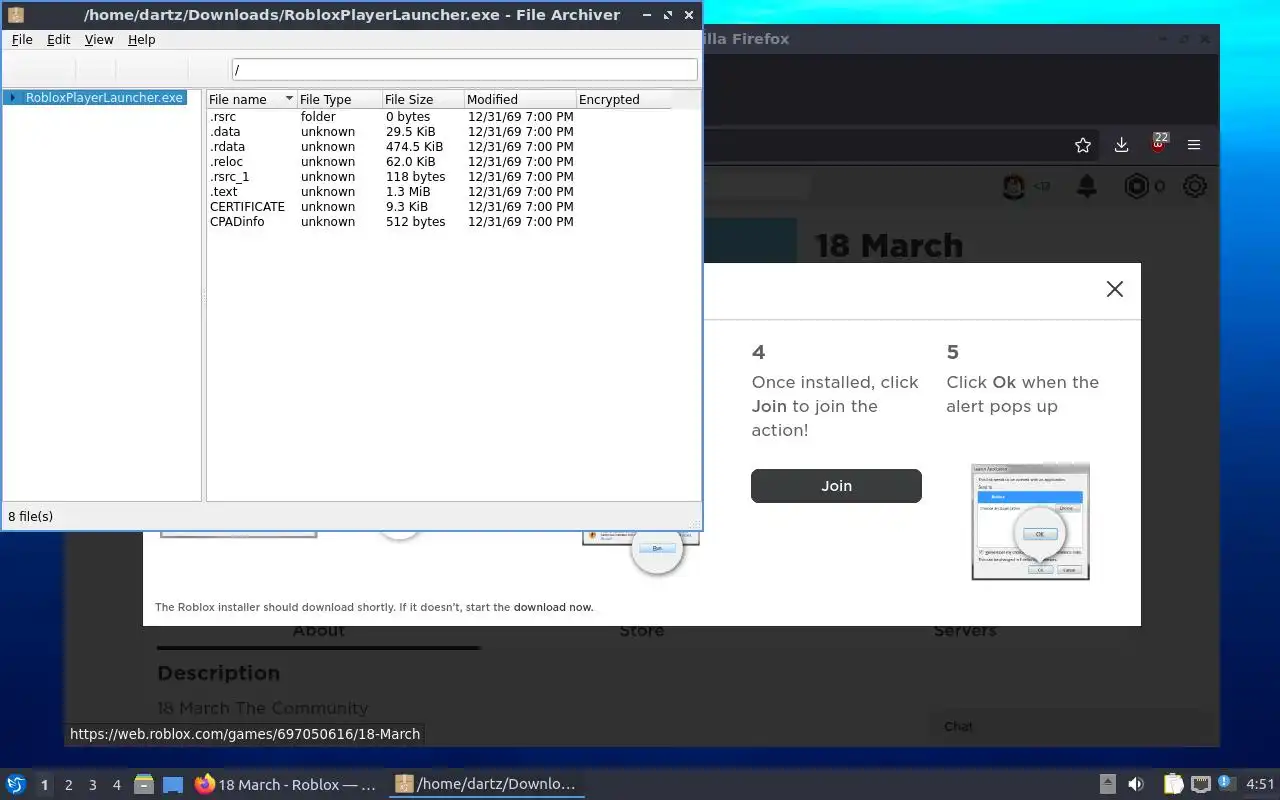Expand RobloxPlayerLauncher.exe tree node
The width and height of the screenshot is (1280, 800).
coord(12,98)
